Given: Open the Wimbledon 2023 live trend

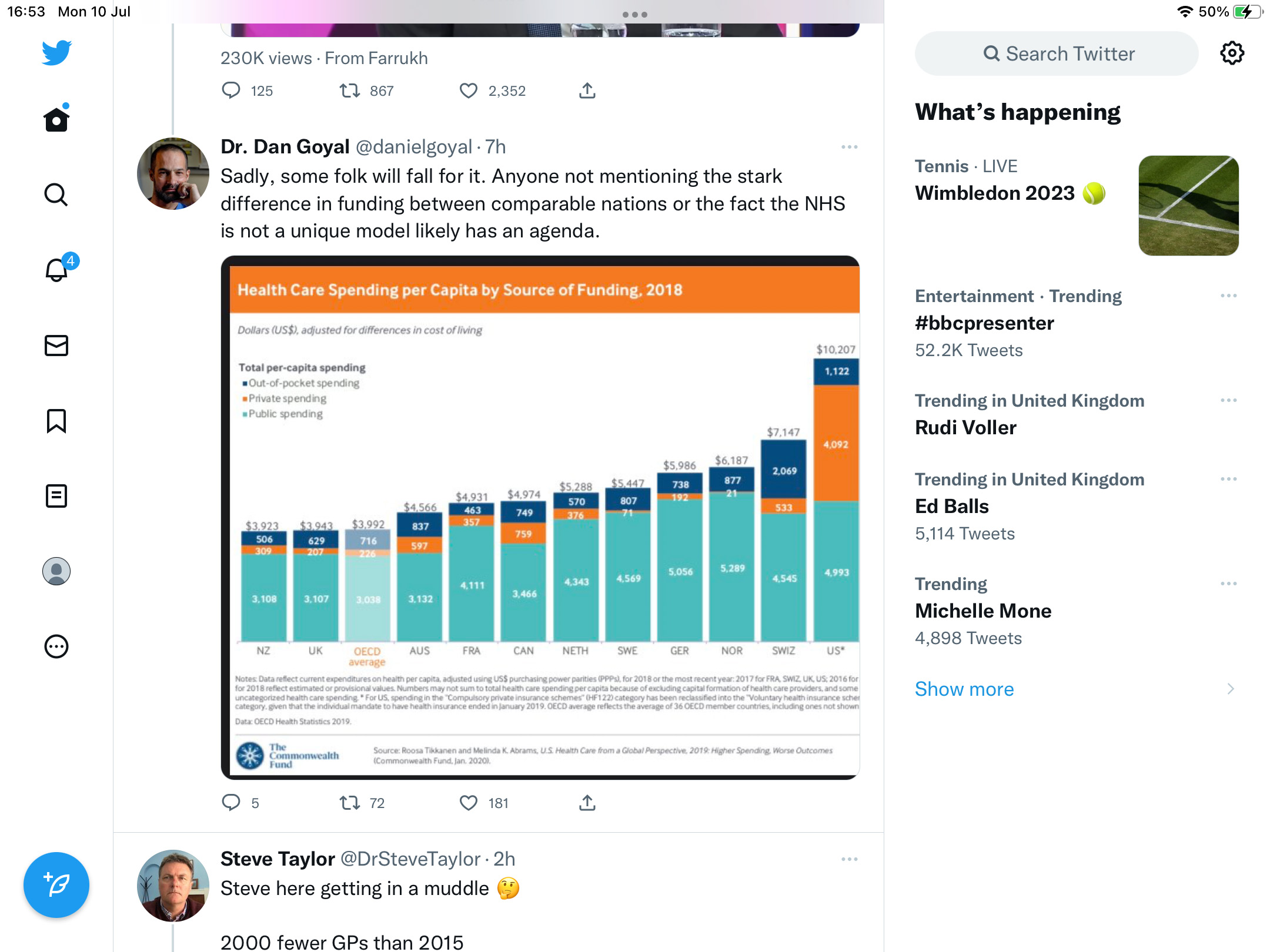Looking at the screenshot, I should 1077,205.
